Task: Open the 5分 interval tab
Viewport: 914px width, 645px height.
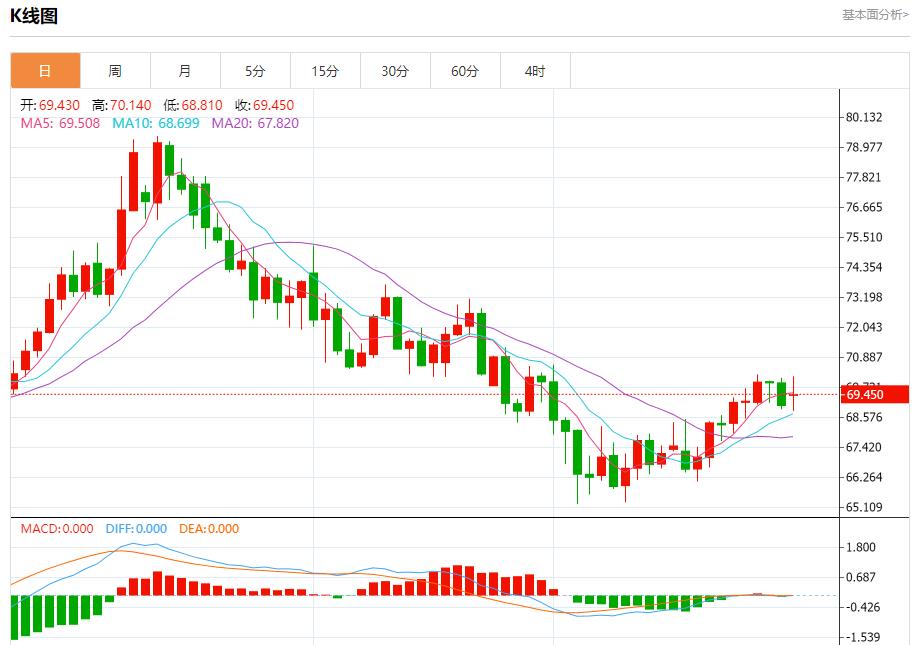Action: 255,71
